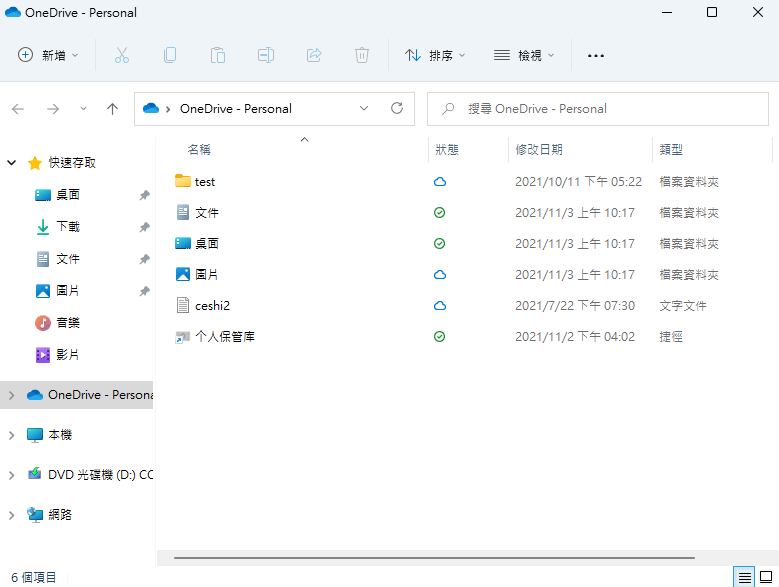
Task: Open the 新增 (New) dropdown
Action: point(48,55)
